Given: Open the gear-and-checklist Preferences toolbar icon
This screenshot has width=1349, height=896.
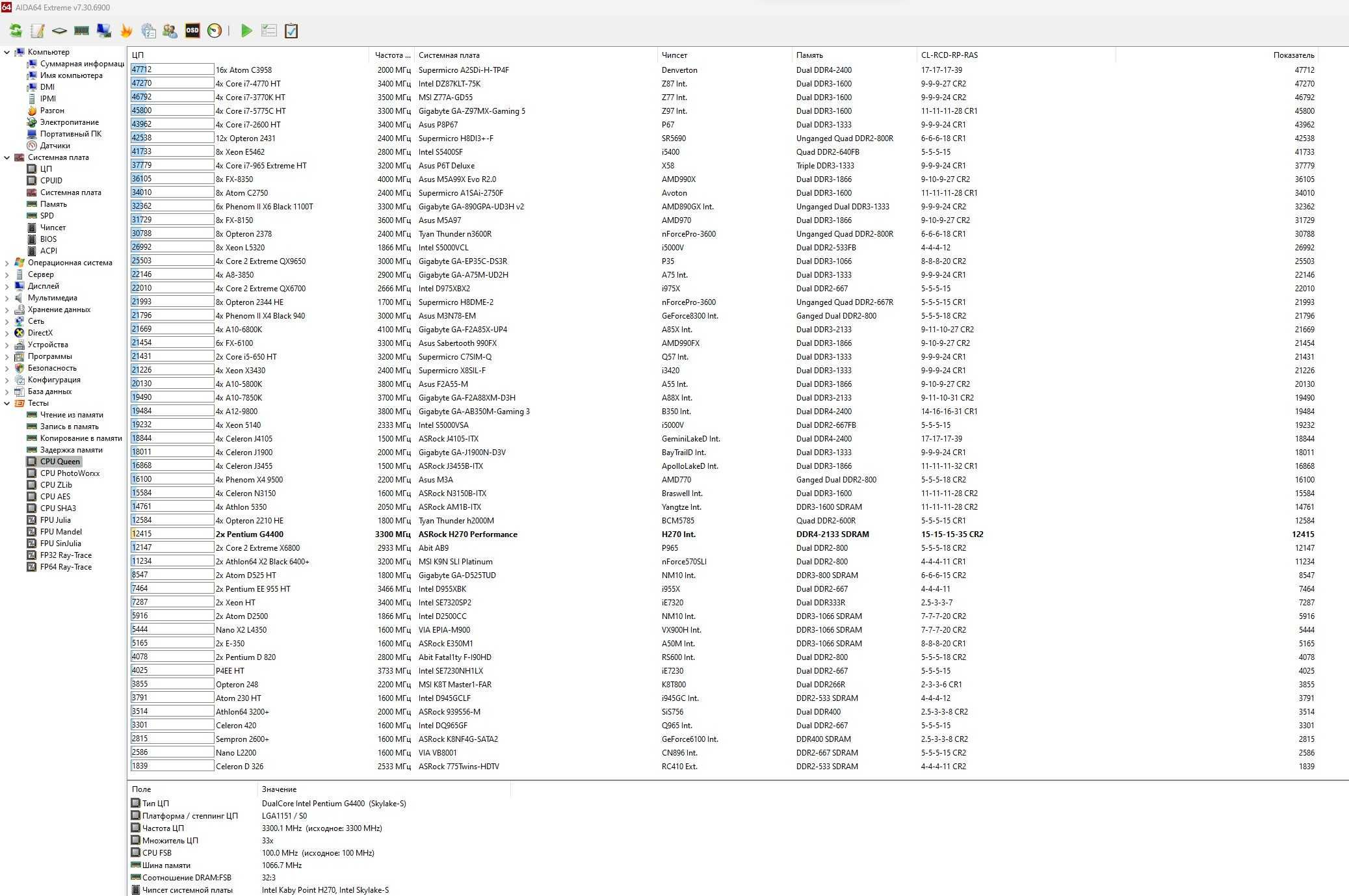Looking at the screenshot, I should point(148,31).
